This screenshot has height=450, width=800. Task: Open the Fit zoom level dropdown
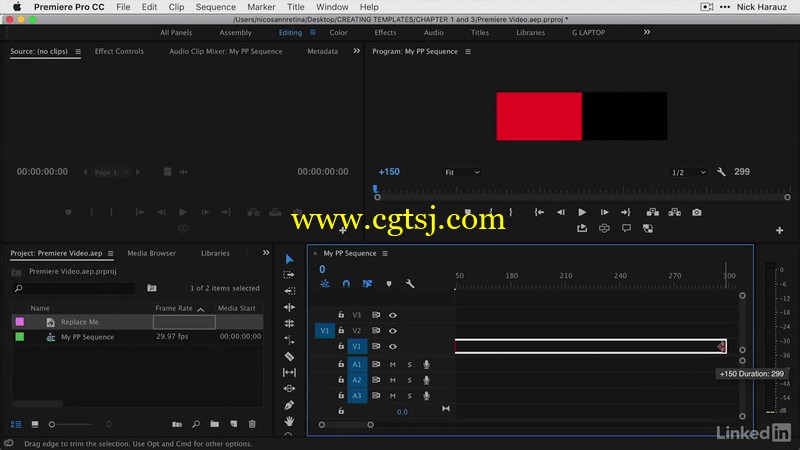(462, 172)
